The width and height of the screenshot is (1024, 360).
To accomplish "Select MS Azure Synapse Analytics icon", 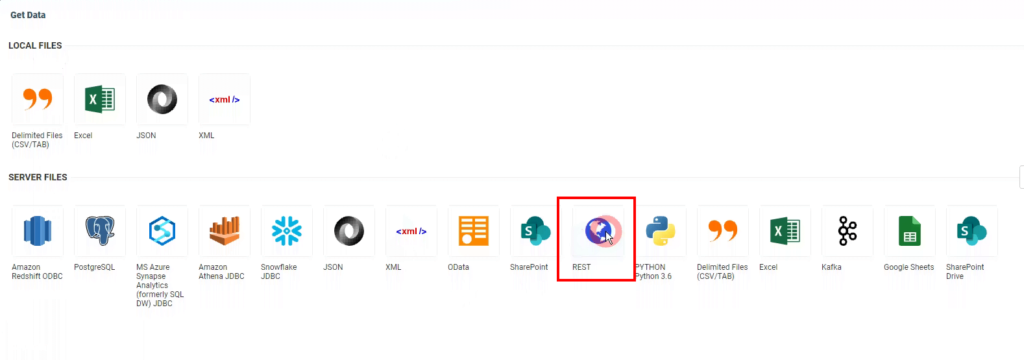I will pyautogui.click(x=162, y=231).
